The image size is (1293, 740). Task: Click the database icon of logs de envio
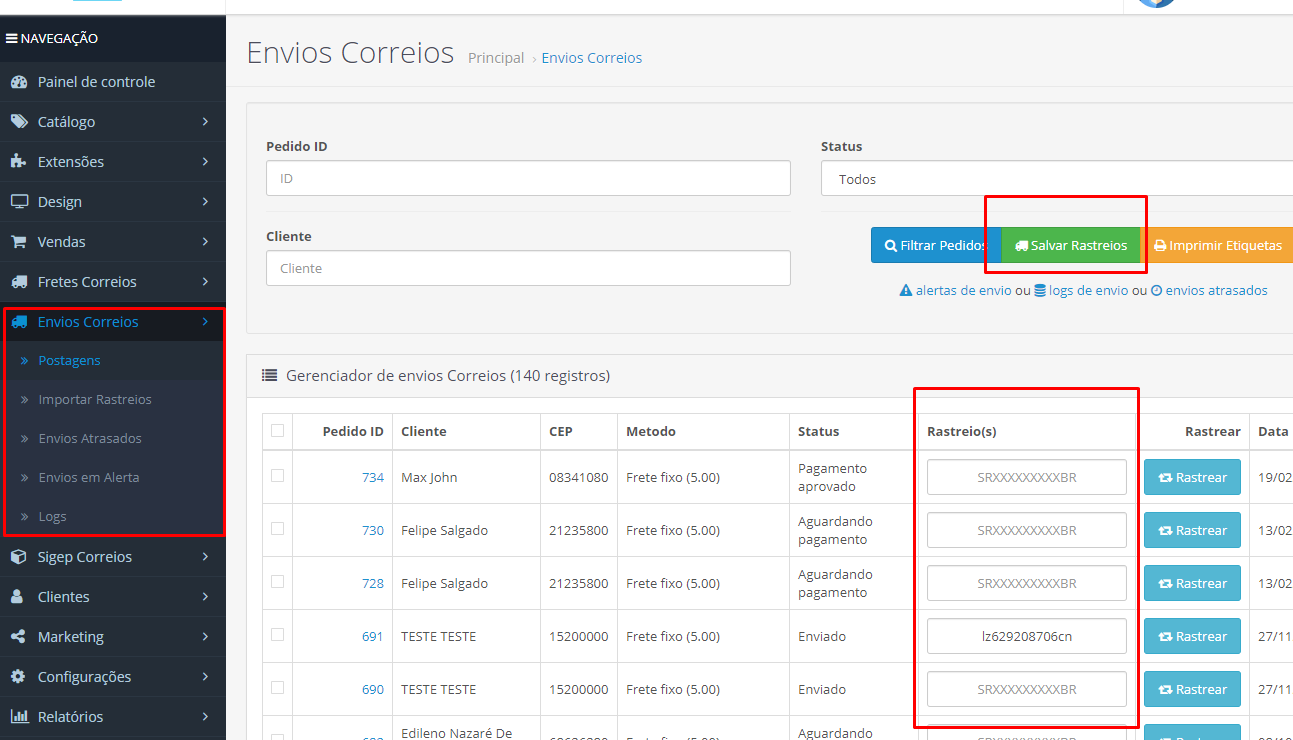coord(1040,291)
